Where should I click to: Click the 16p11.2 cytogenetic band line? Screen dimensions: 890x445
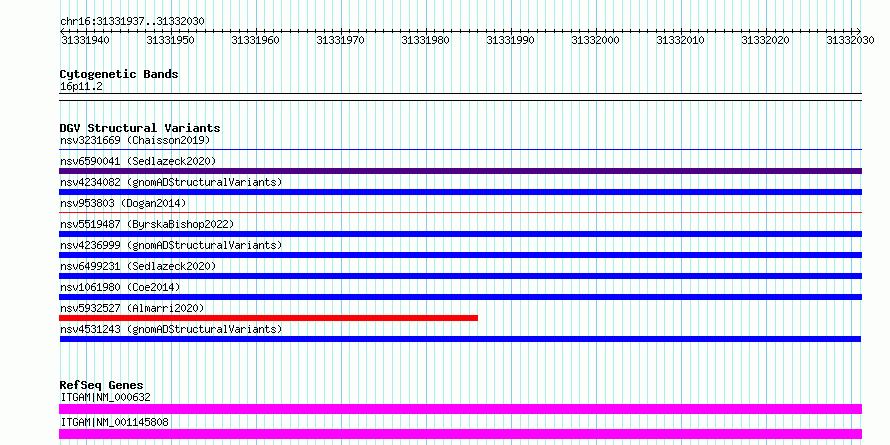point(460,97)
